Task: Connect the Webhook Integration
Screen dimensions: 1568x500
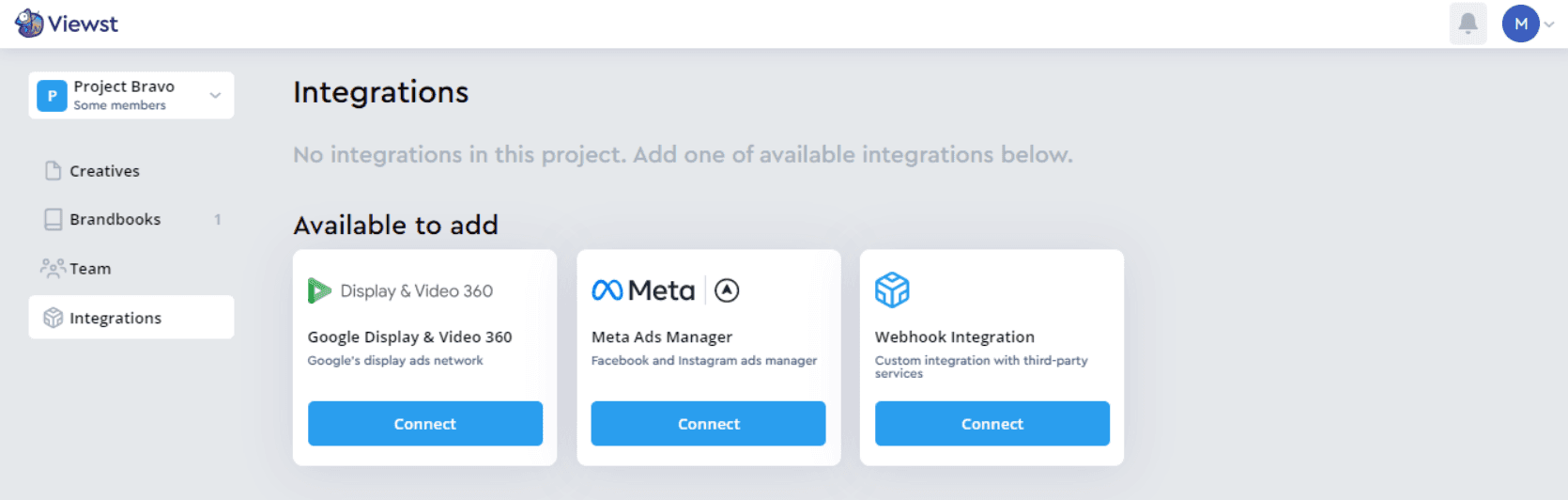Action: [x=992, y=424]
